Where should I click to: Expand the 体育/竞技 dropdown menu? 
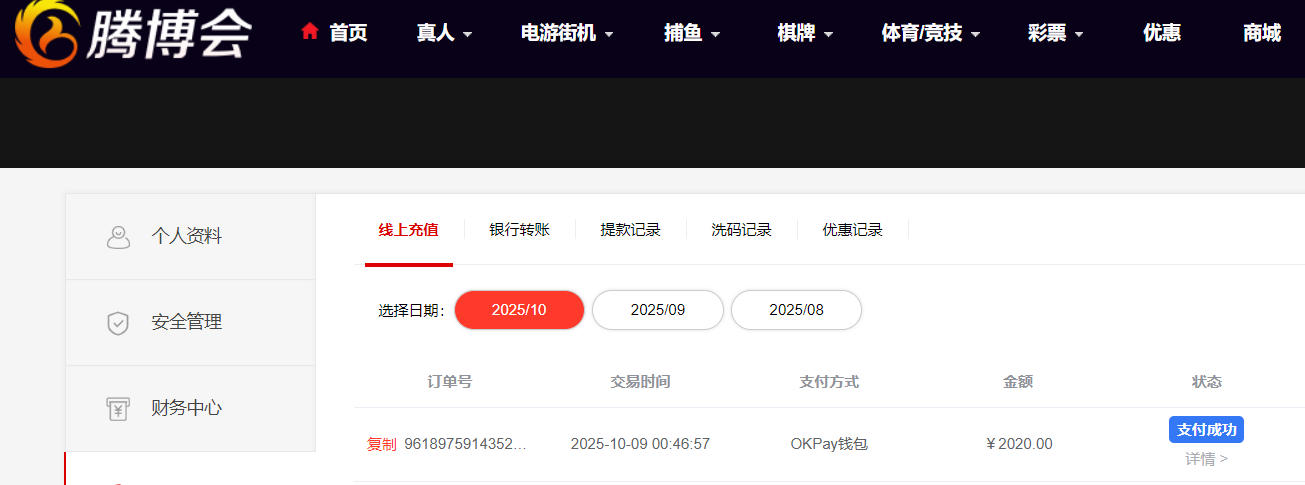point(930,33)
